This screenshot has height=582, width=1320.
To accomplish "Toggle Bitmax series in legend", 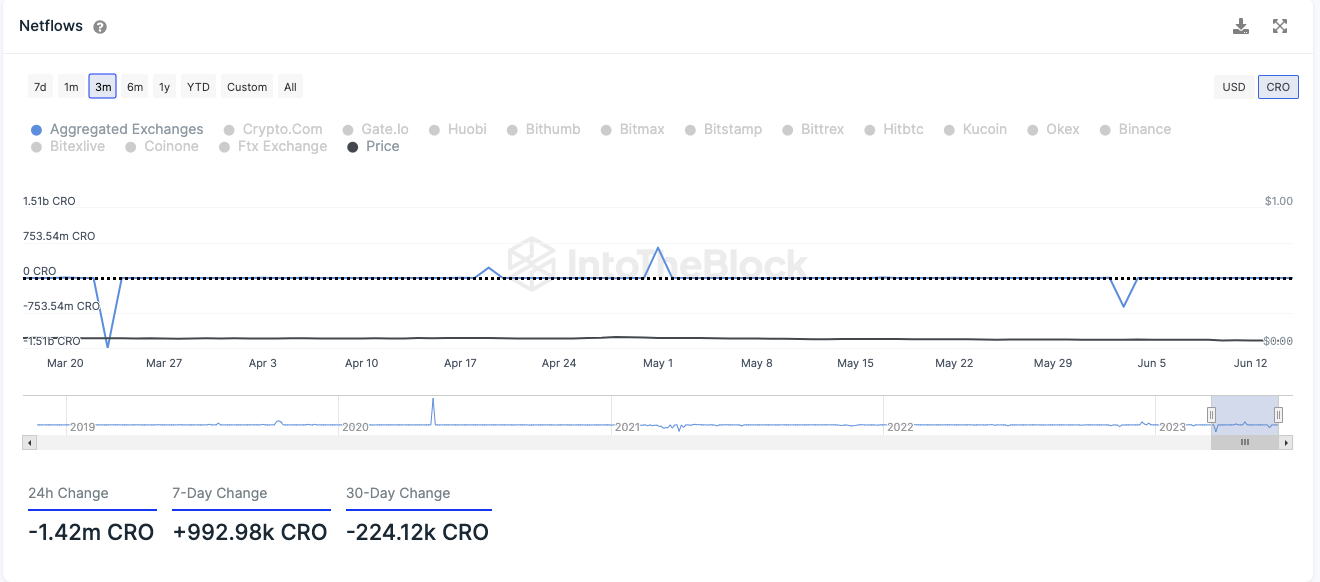I will click(632, 129).
